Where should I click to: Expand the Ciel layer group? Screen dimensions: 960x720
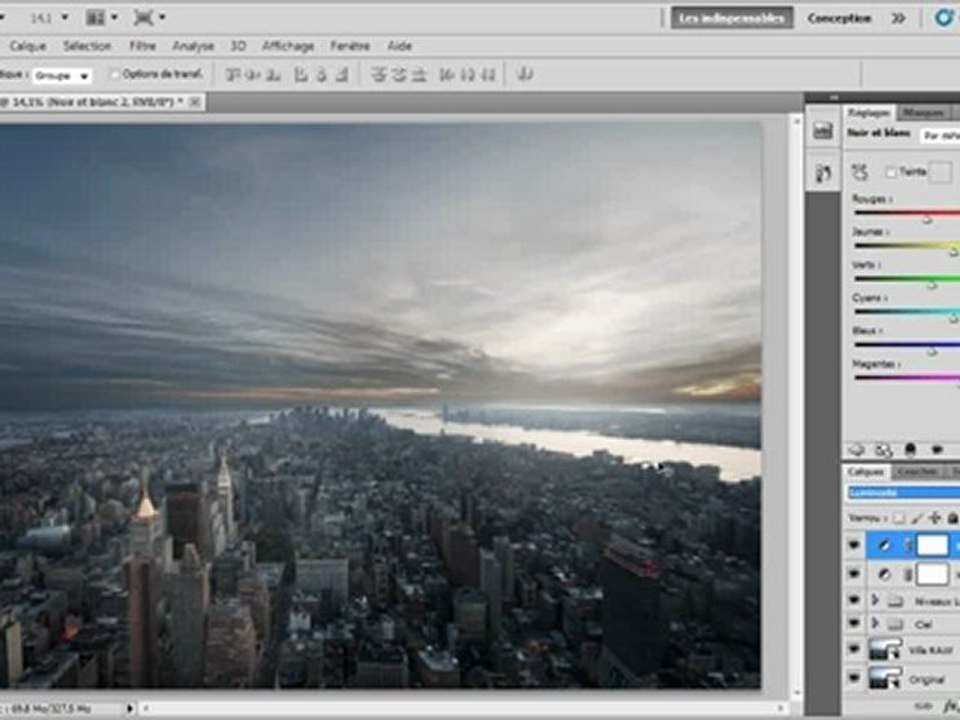pyautogui.click(x=876, y=623)
